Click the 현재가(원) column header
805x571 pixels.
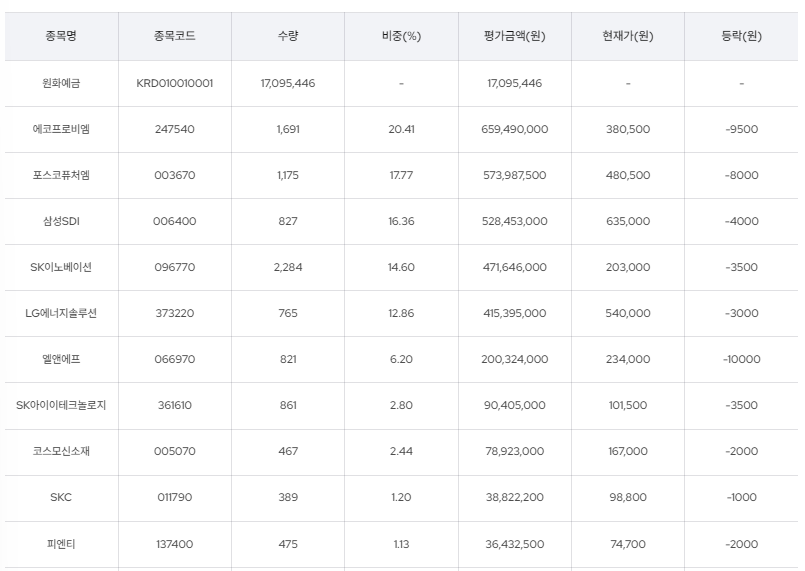point(627,36)
